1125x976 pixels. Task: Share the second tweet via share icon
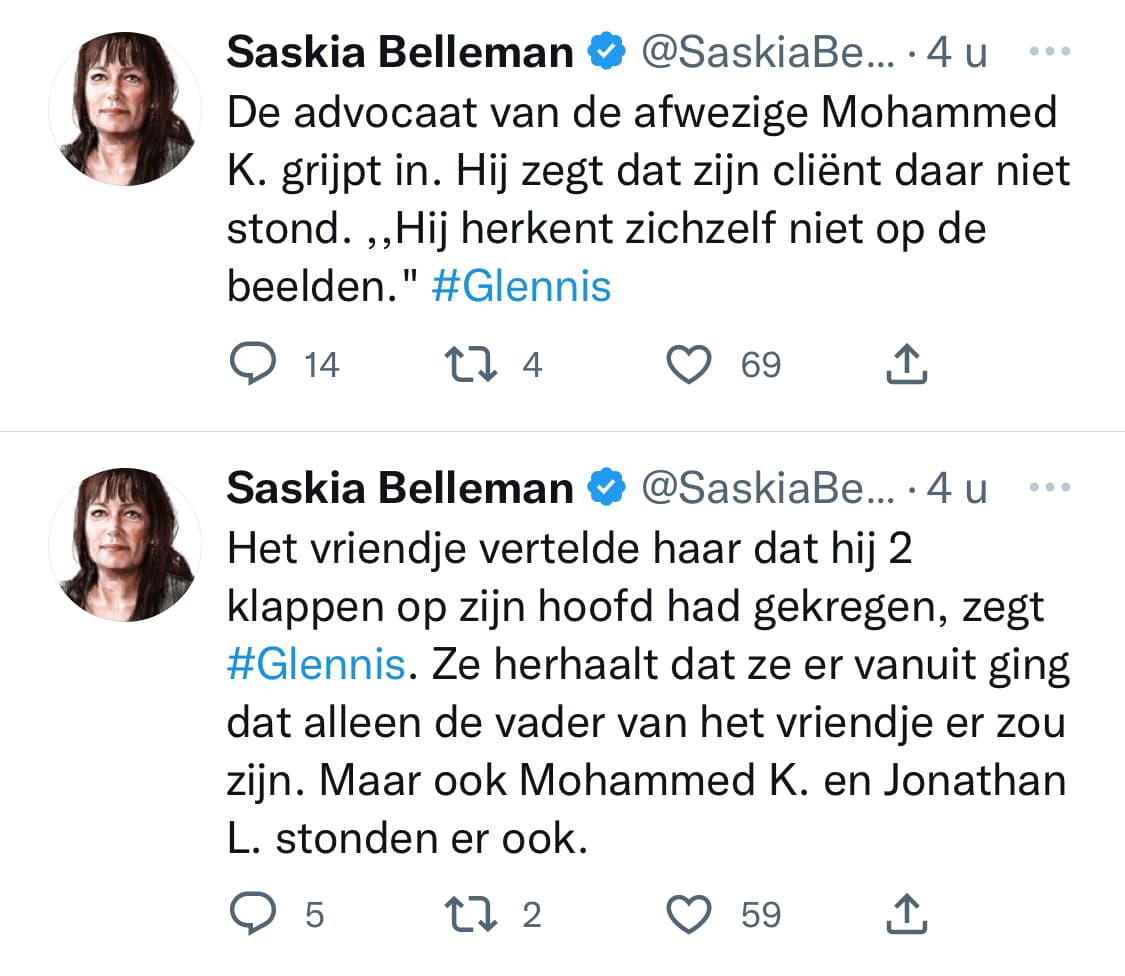click(x=907, y=914)
